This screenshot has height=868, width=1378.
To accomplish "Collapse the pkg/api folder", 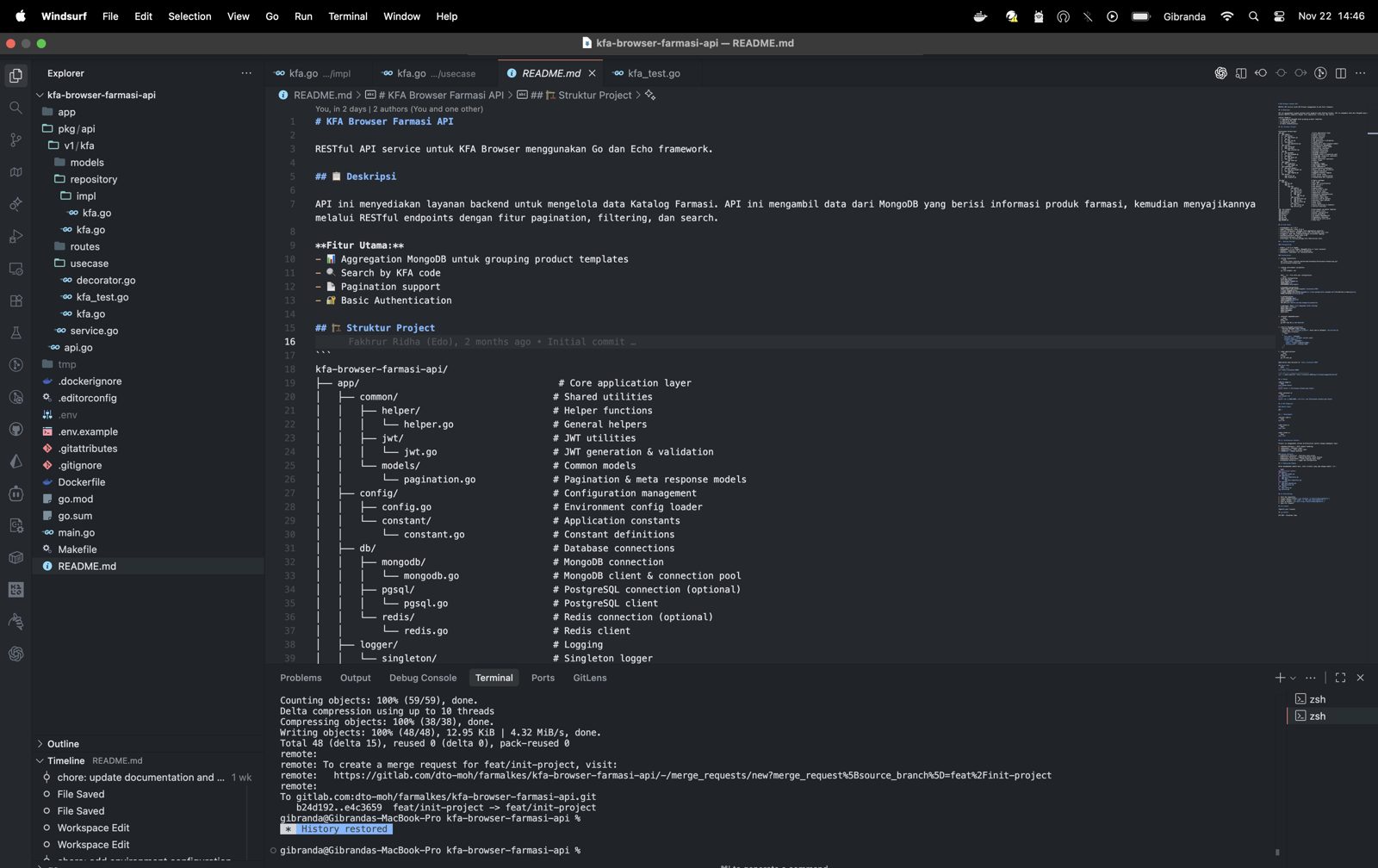I will click(x=76, y=128).
